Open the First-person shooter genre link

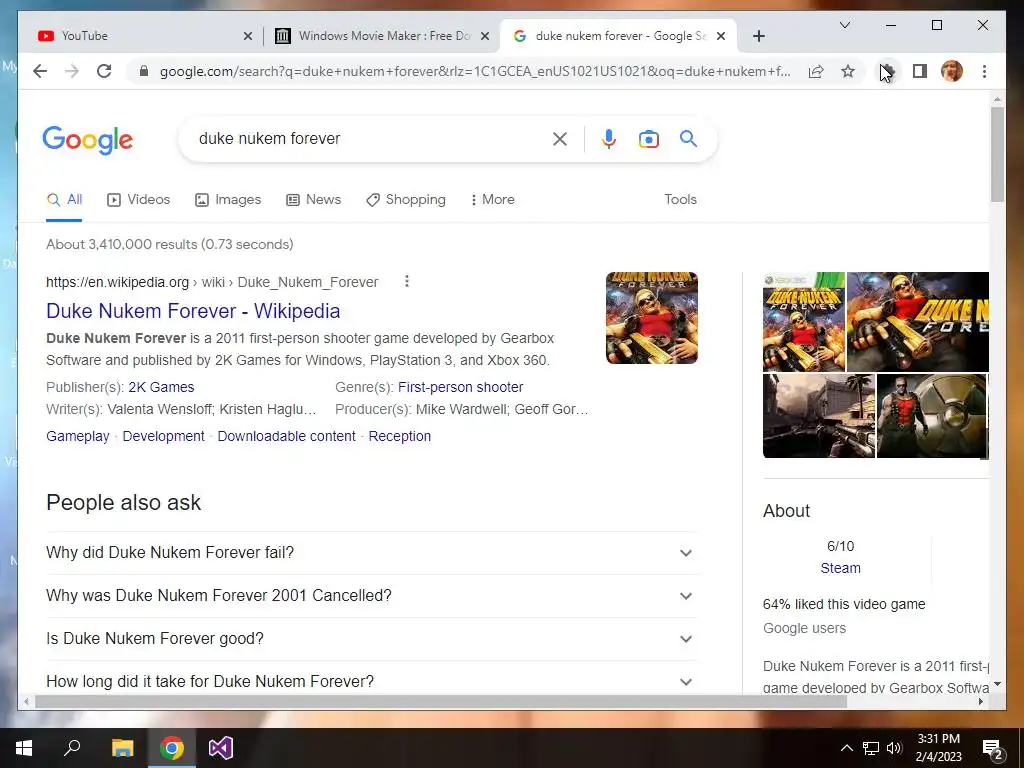point(460,387)
